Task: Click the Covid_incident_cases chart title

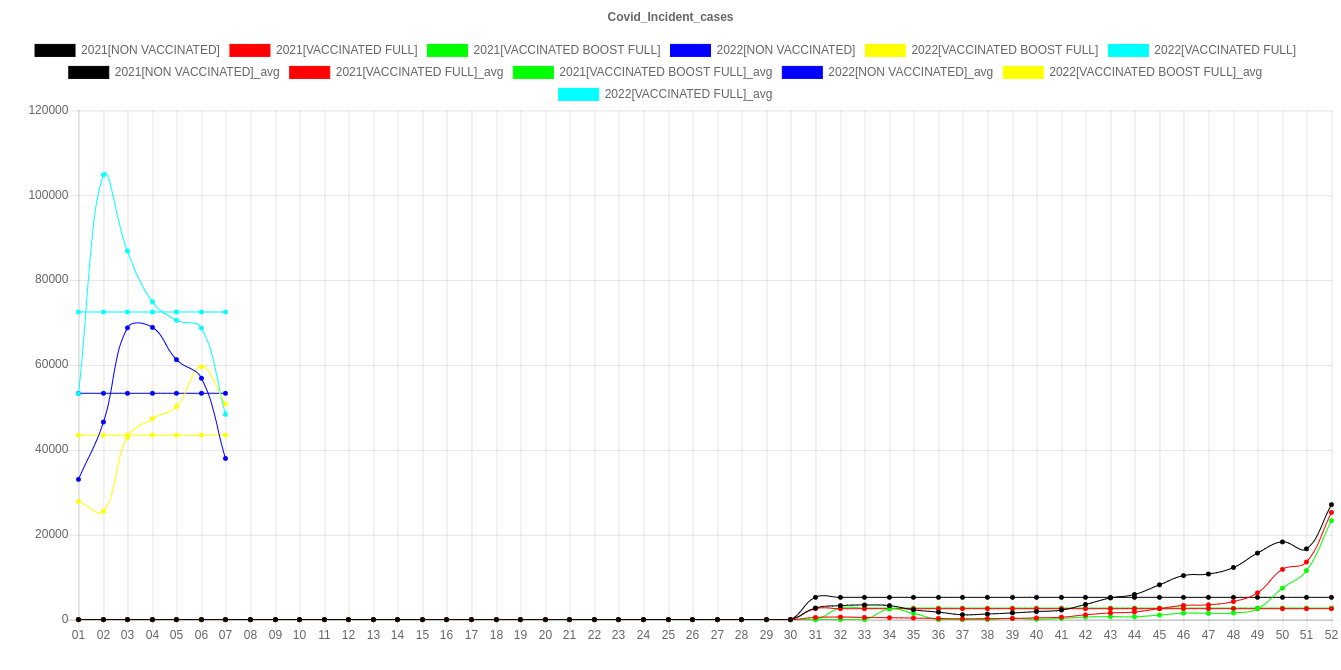Action: pyautogui.click(x=670, y=17)
